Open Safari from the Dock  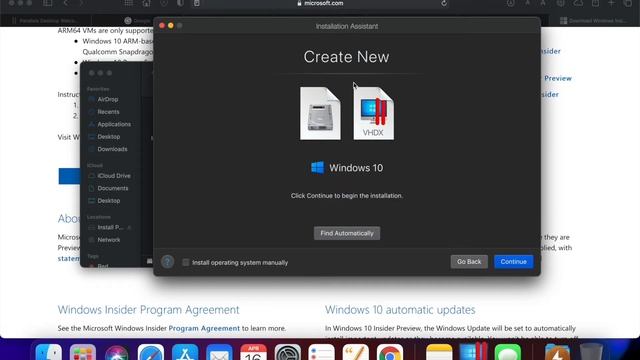click(x=151, y=353)
